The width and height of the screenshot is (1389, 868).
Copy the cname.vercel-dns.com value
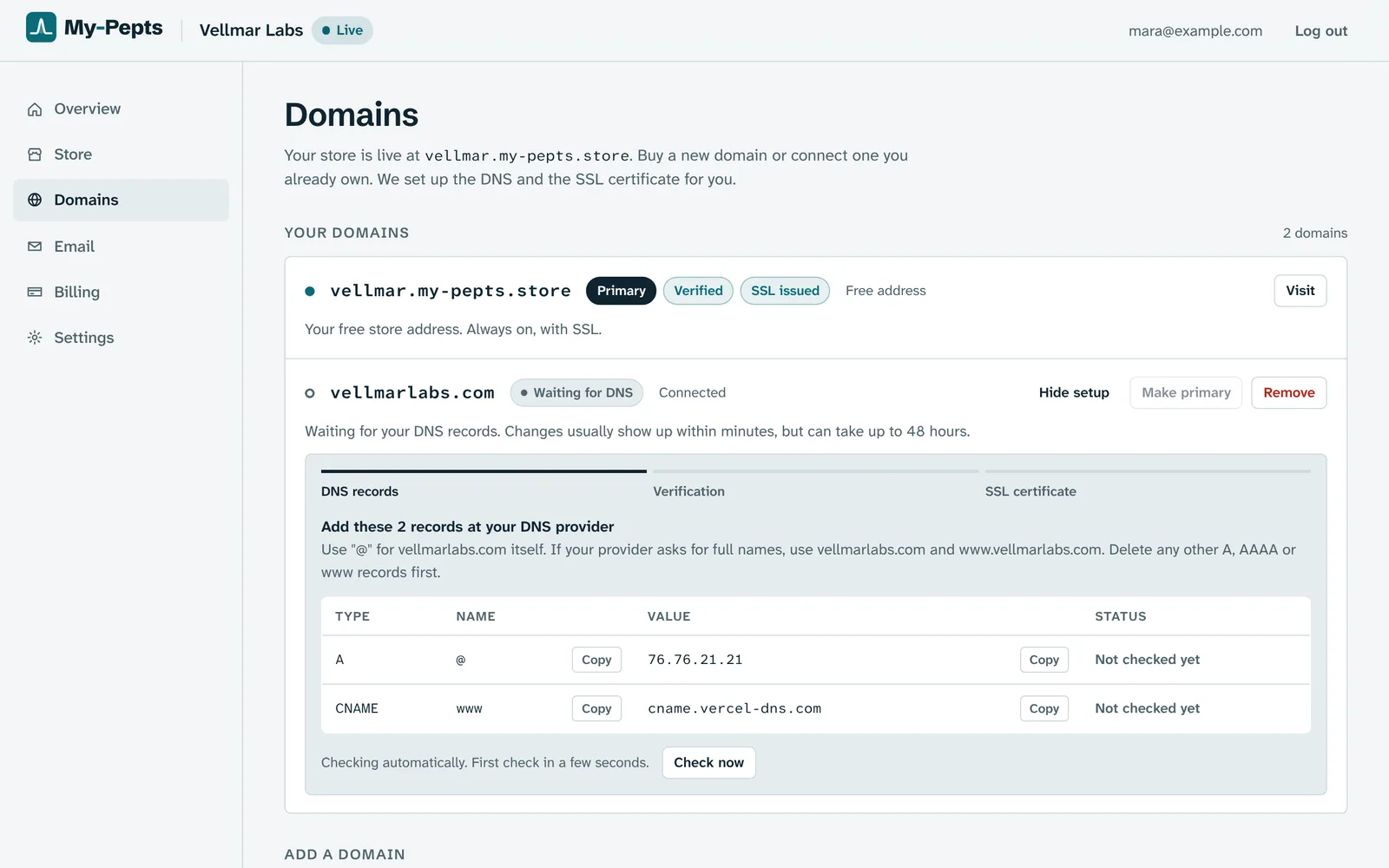(x=1043, y=708)
